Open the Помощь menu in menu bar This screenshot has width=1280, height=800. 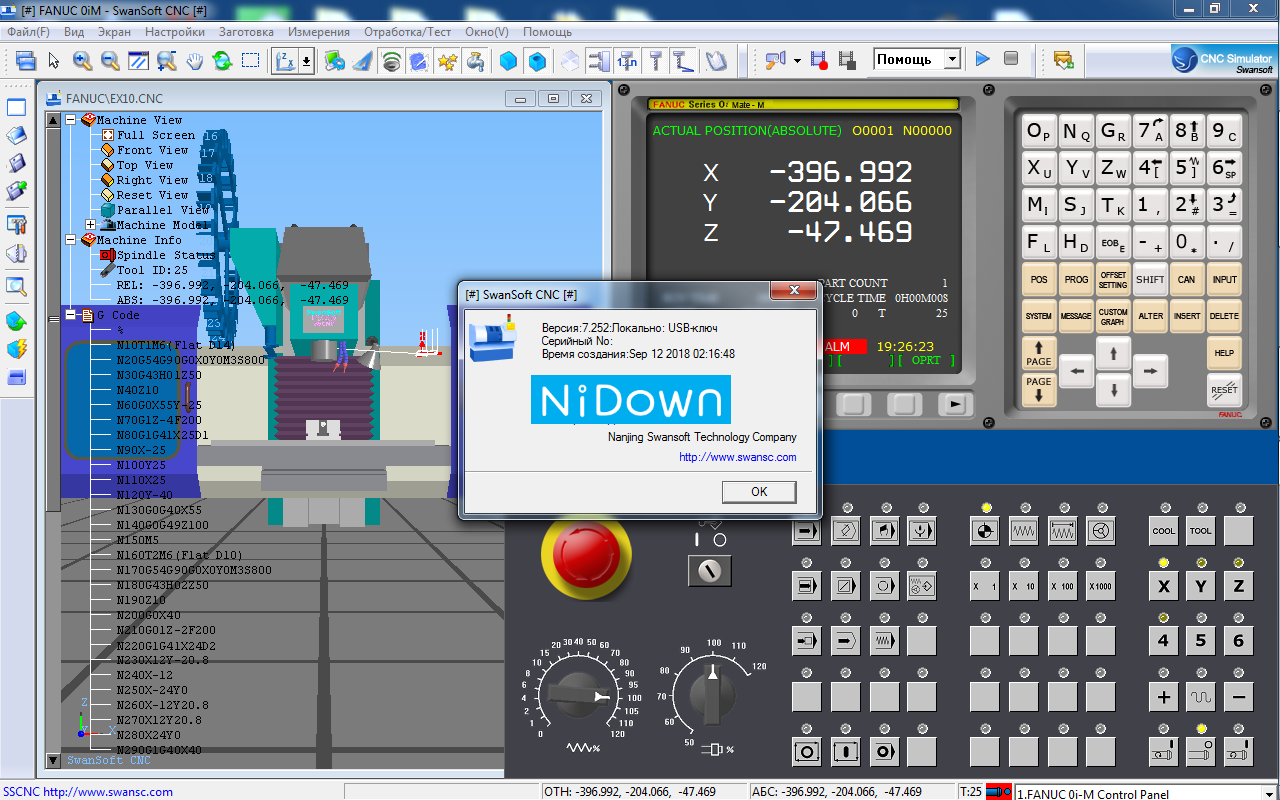coord(547,32)
